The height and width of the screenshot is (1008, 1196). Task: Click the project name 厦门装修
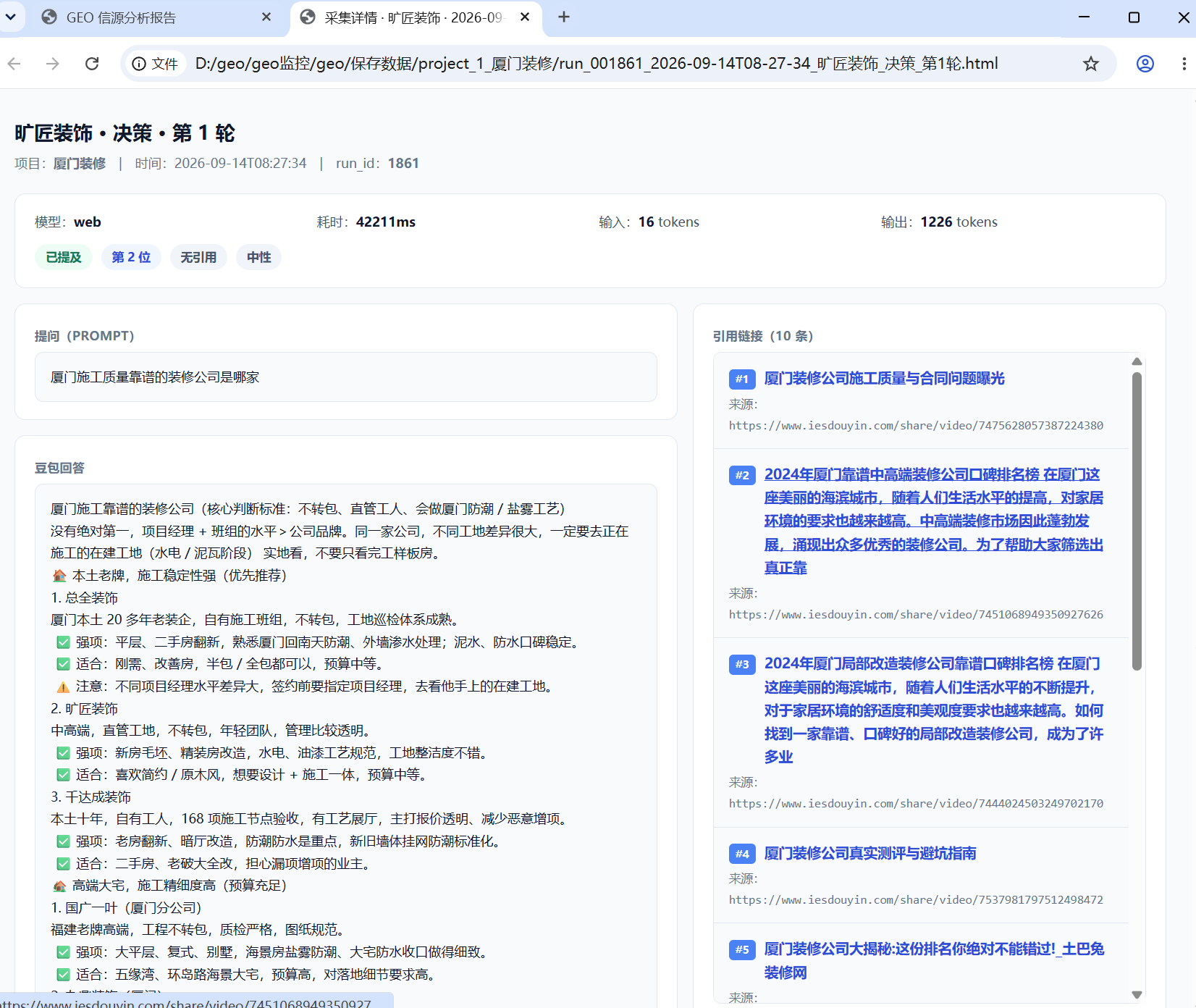tap(80, 163)
